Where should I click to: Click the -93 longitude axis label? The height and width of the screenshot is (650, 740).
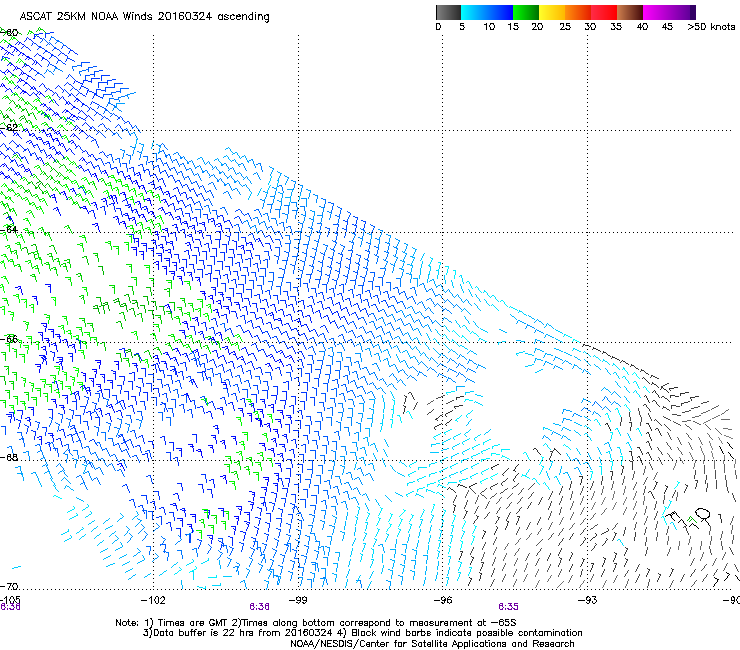coord(587,600)
